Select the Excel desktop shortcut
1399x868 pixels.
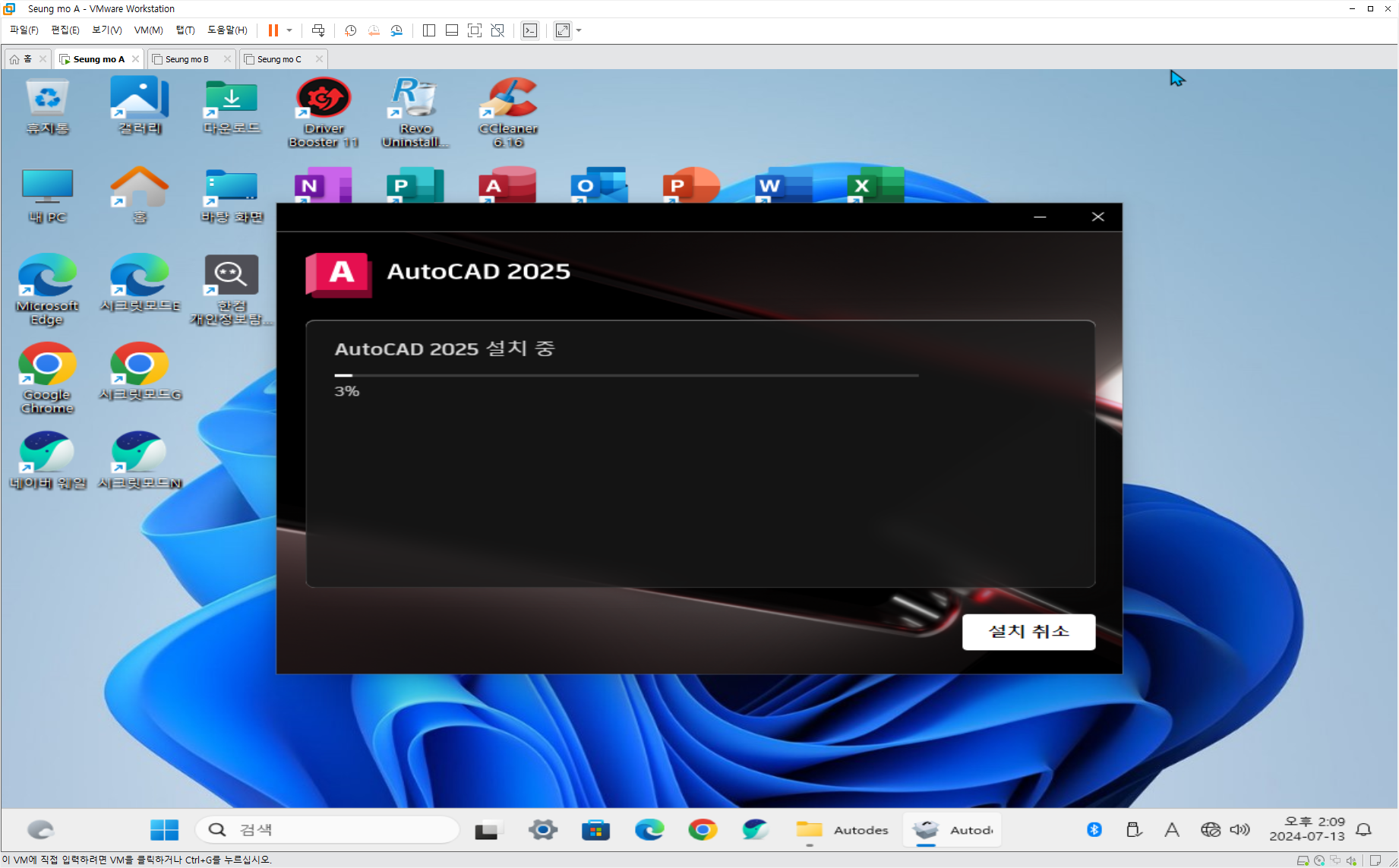pos(876,185)
